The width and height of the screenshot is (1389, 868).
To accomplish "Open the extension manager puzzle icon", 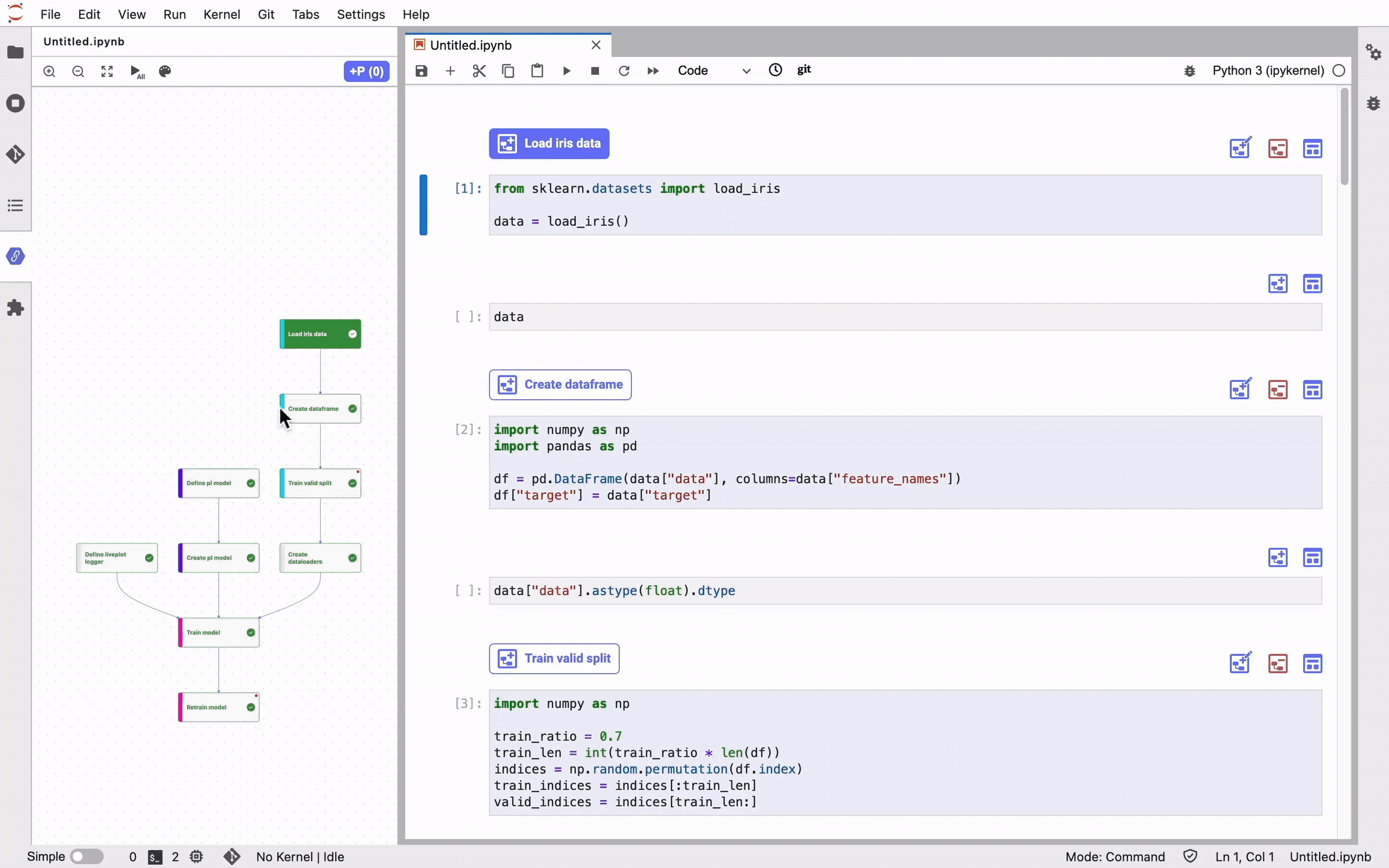I will tap(16, 308).
